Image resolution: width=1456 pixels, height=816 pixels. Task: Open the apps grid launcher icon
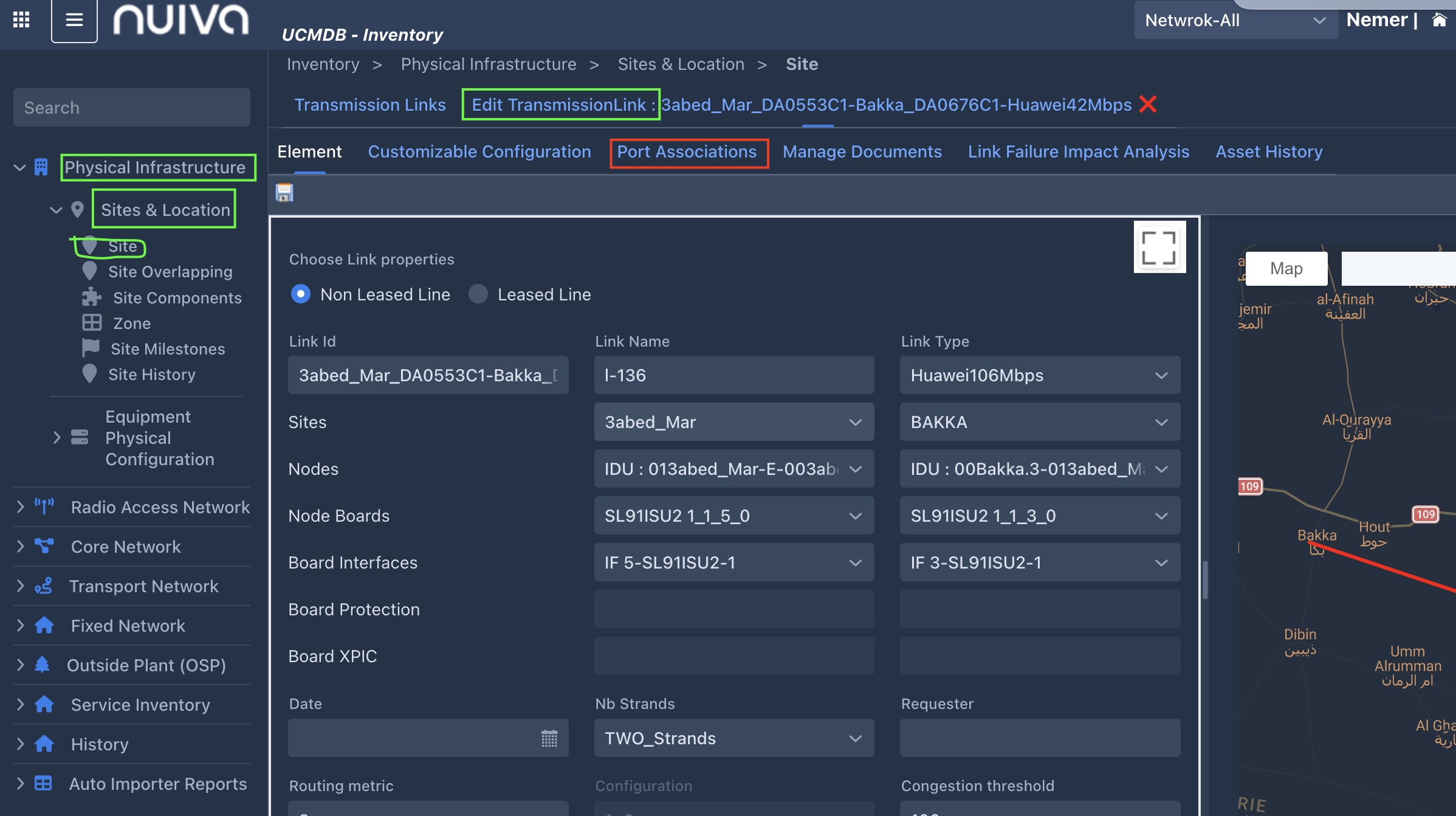coord(21,20)
